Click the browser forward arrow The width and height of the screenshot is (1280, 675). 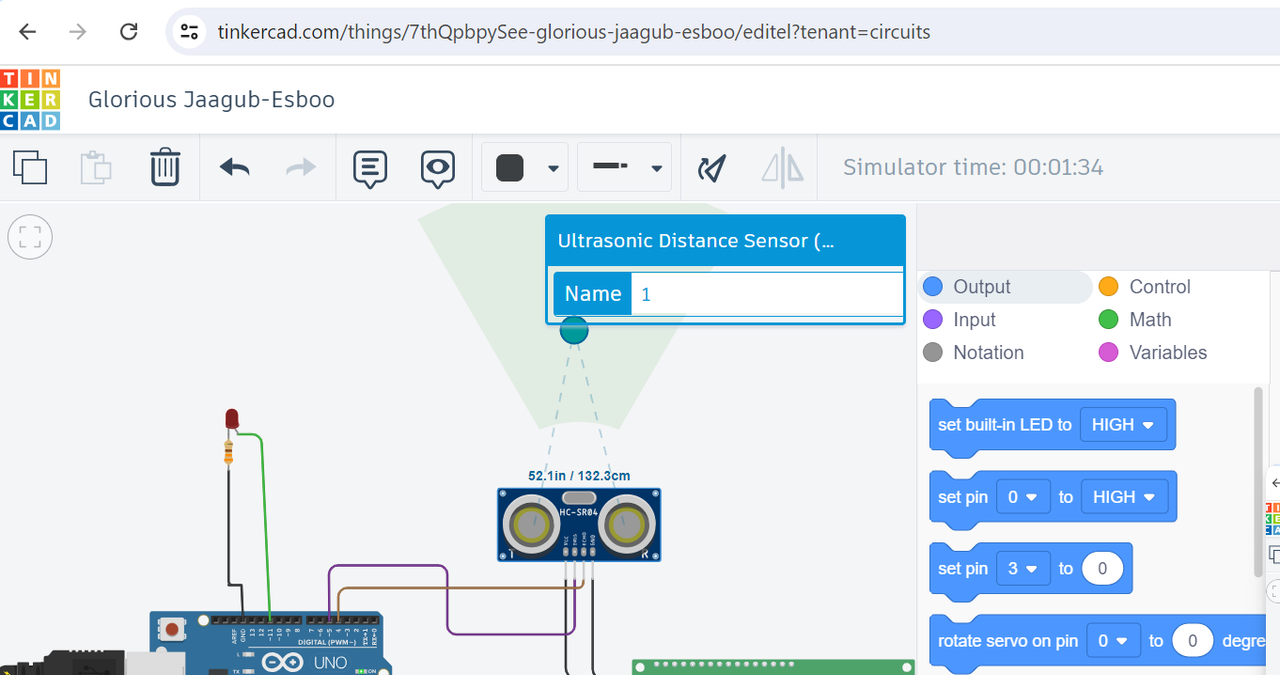[77, 32]
